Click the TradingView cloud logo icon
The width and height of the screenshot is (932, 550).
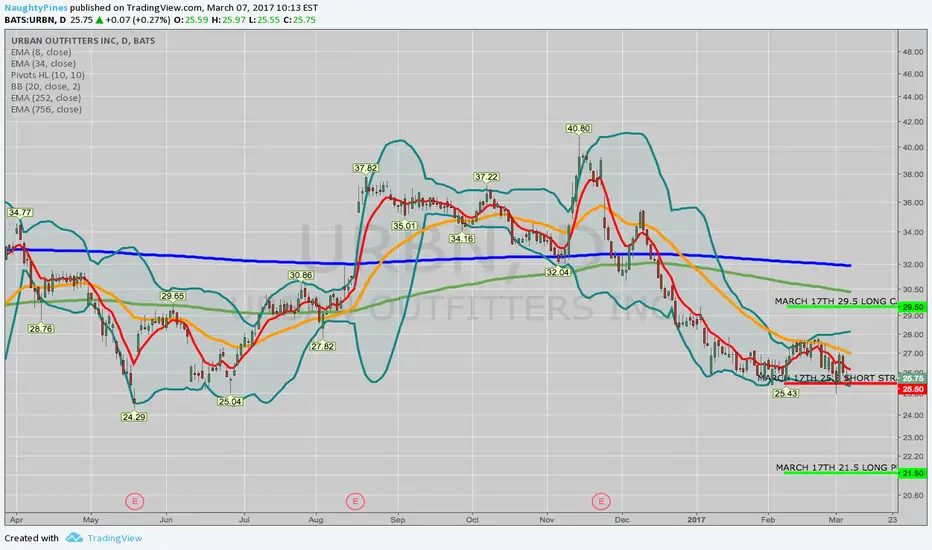pos(74,538)
